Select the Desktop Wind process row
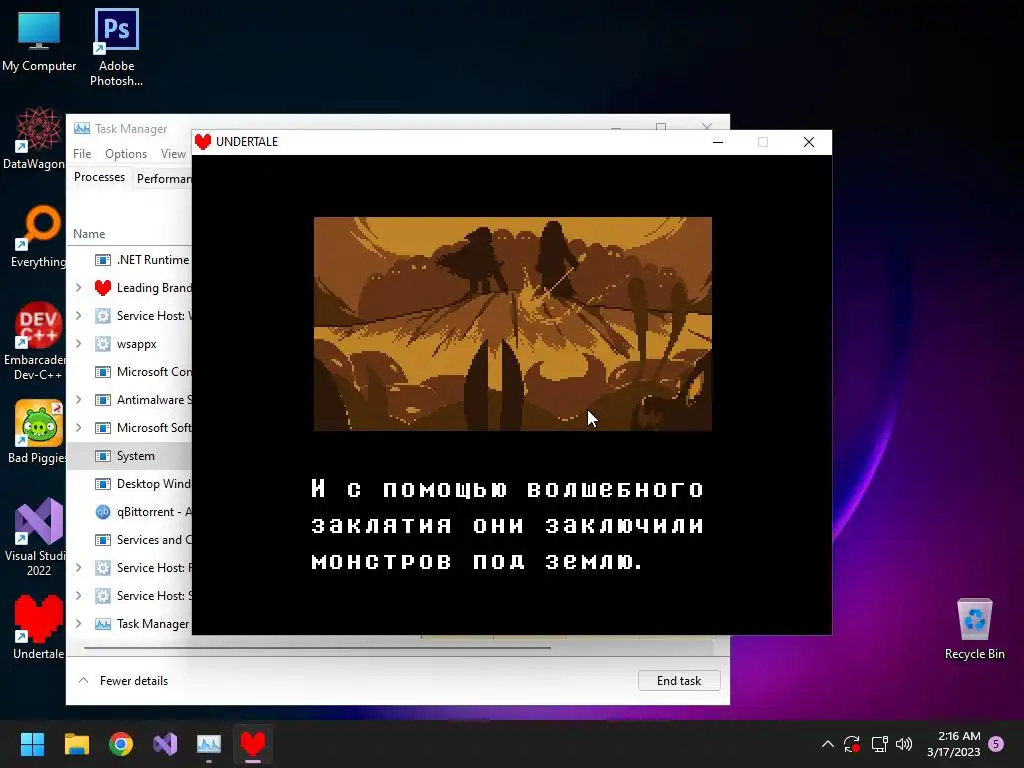Image resolution: width=1024 pixels, height=768 pixels. (x=129, y=484)
